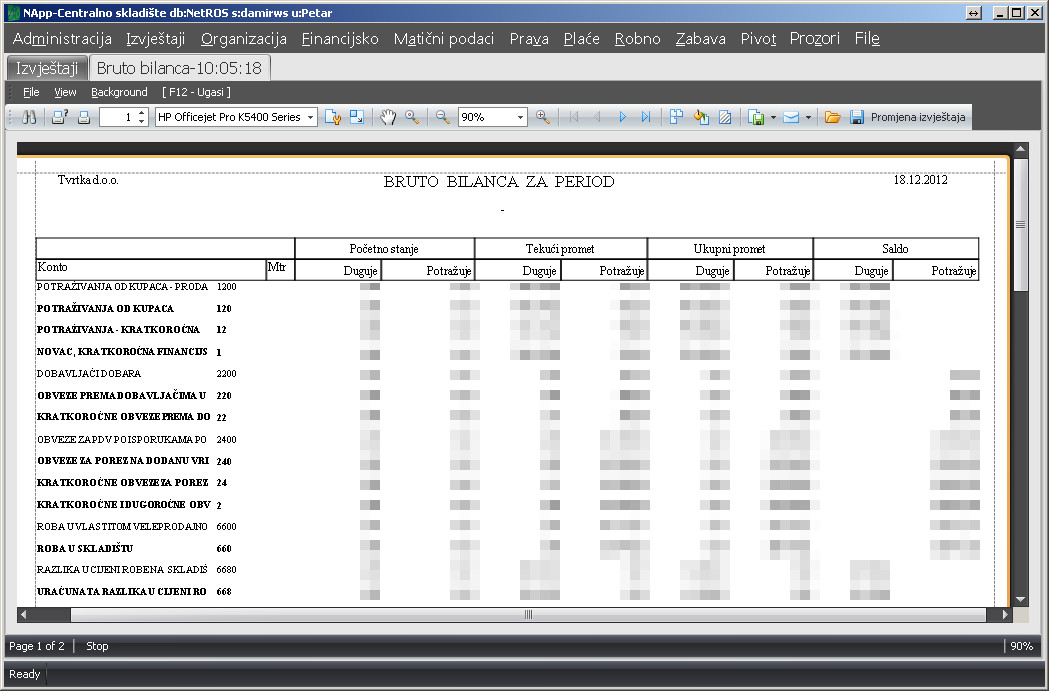Click the print icon in toolbar
1049x691 pixels.
[x=84, y=117]
